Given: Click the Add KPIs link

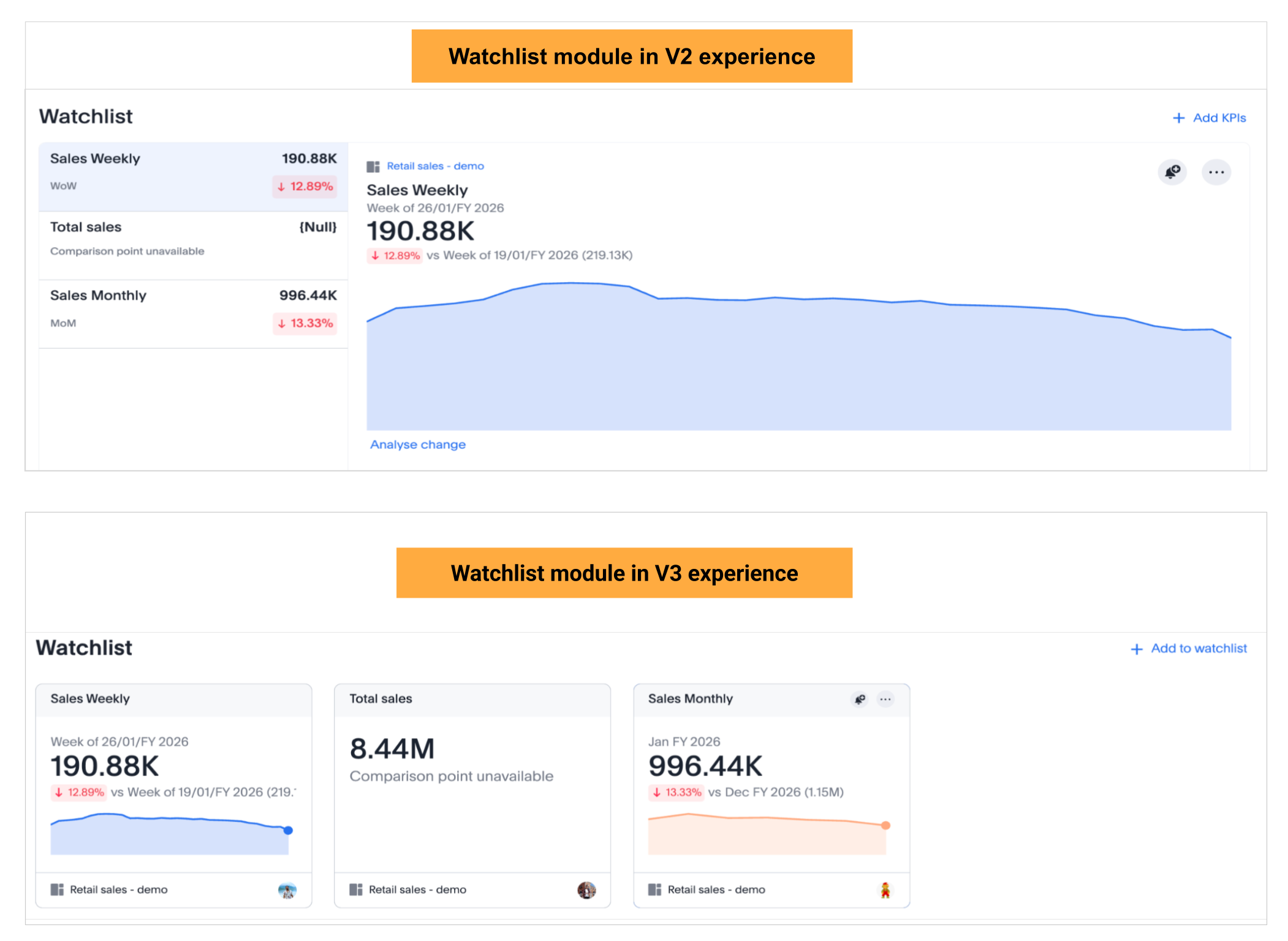Looking at the screenshot, I should tap(1219, 118).
